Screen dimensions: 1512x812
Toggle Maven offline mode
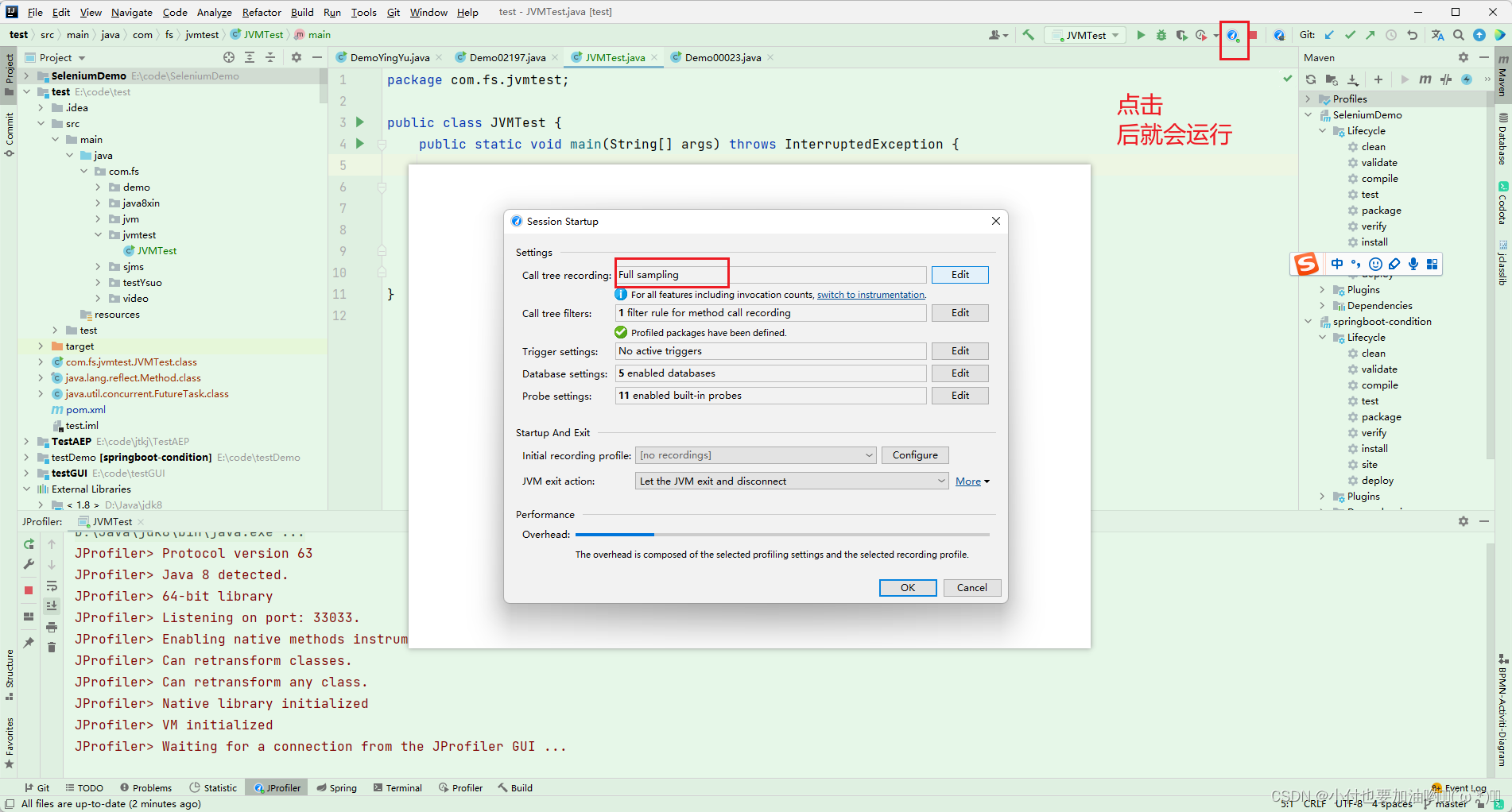click(x=1446, y=79)
